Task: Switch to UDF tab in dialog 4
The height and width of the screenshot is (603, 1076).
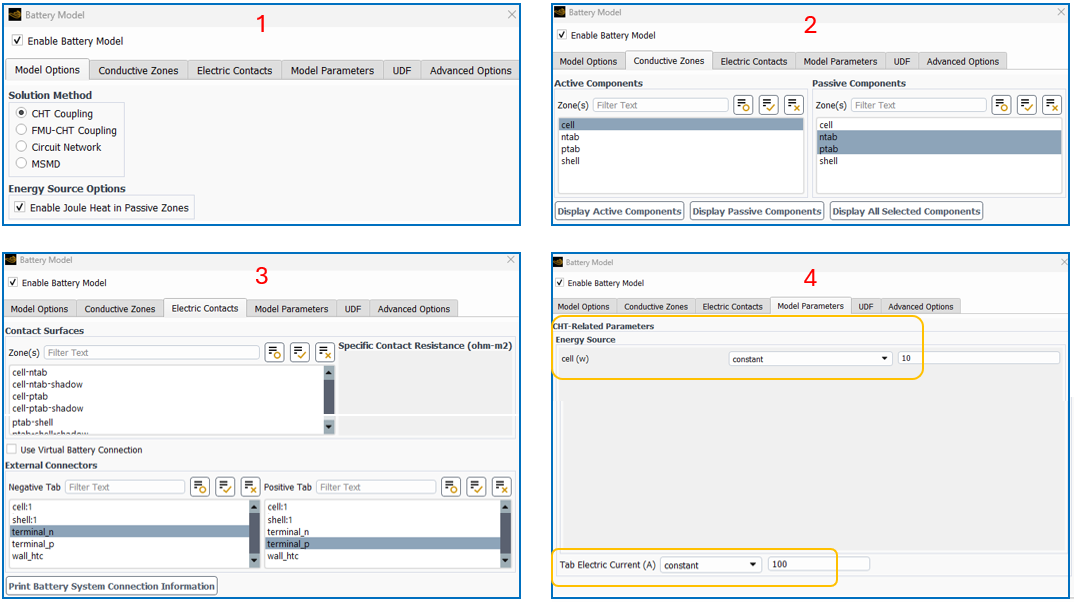Action: tap(865, 307)
